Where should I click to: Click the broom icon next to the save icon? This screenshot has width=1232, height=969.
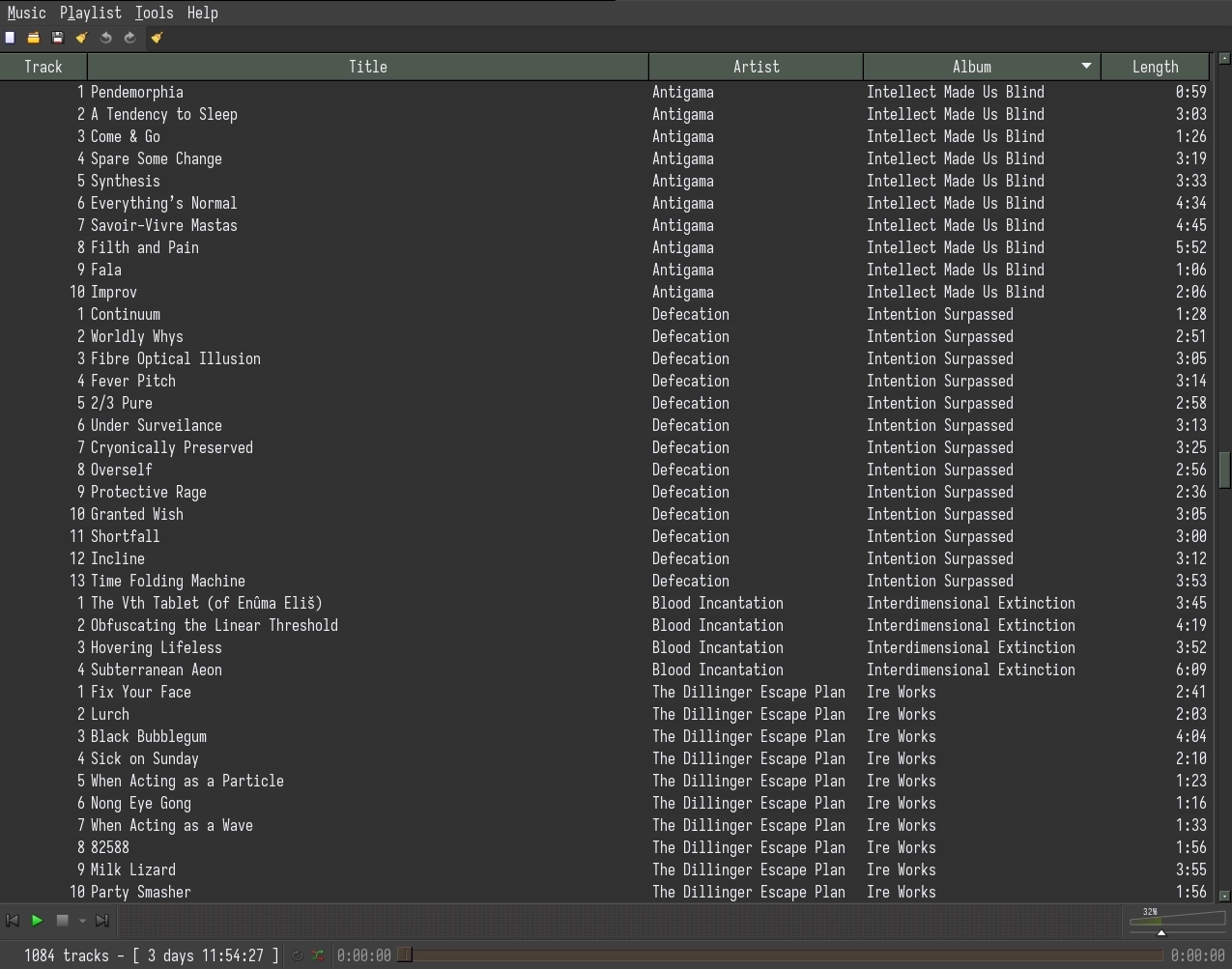[81, 38]
